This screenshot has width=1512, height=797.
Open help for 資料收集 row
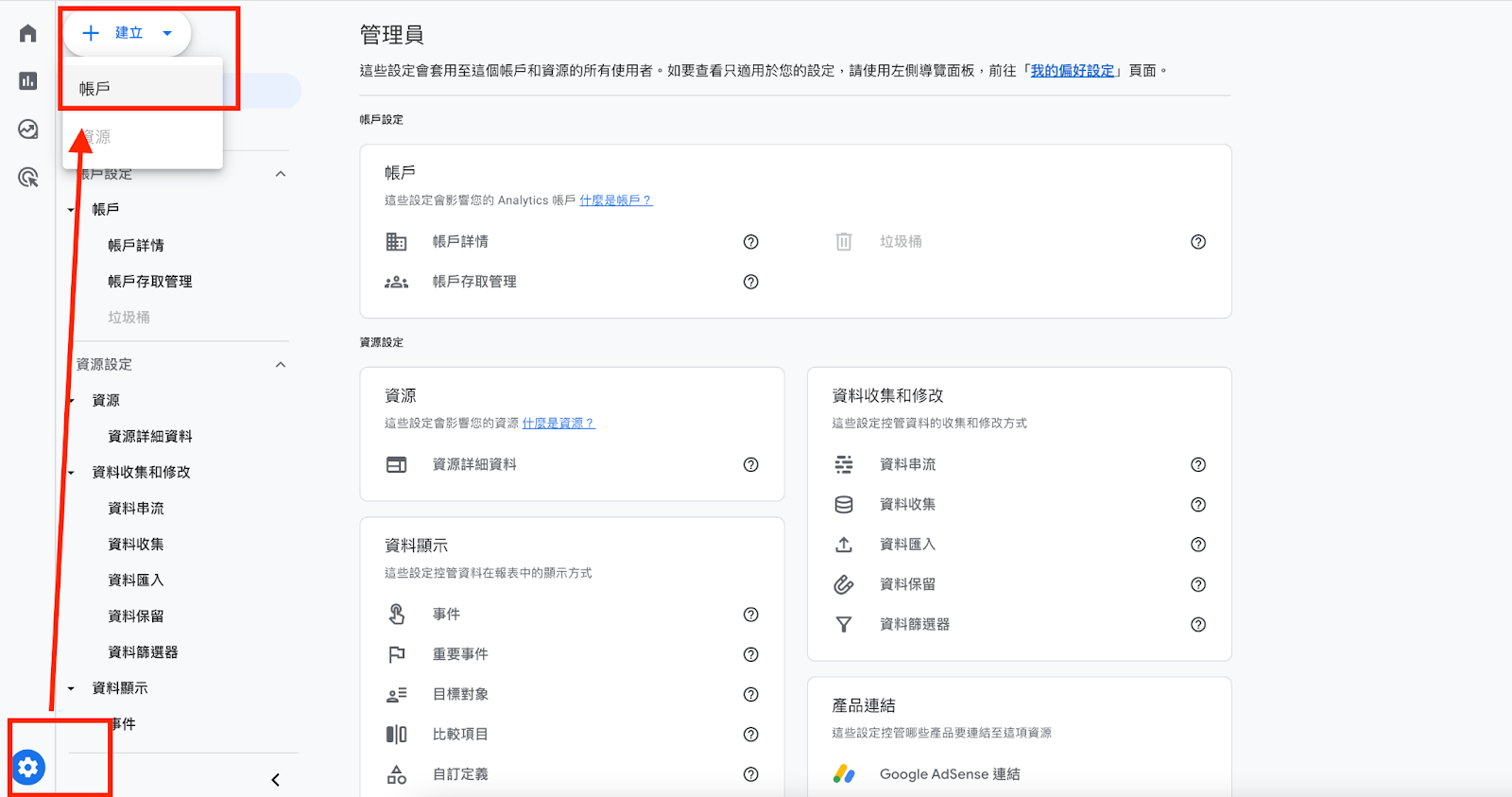(1198, 505)
